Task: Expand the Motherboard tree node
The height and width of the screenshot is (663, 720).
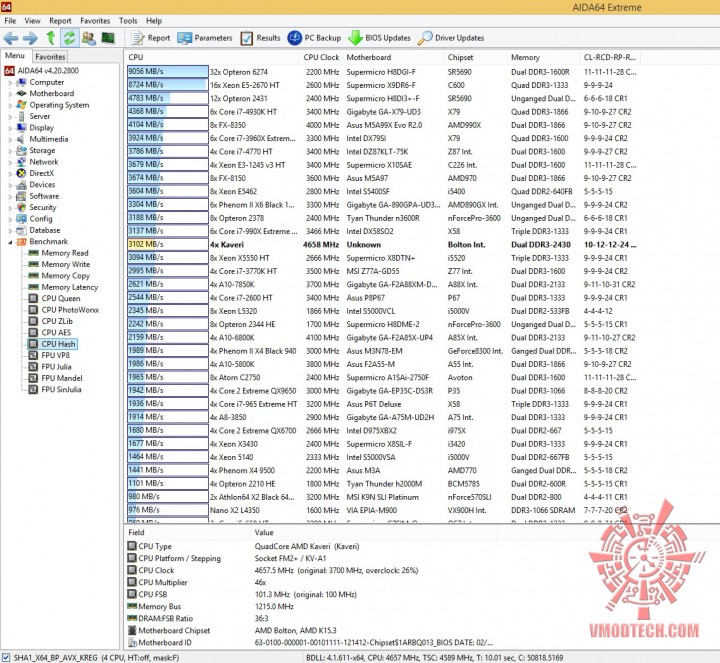Action: click(10, 94)
